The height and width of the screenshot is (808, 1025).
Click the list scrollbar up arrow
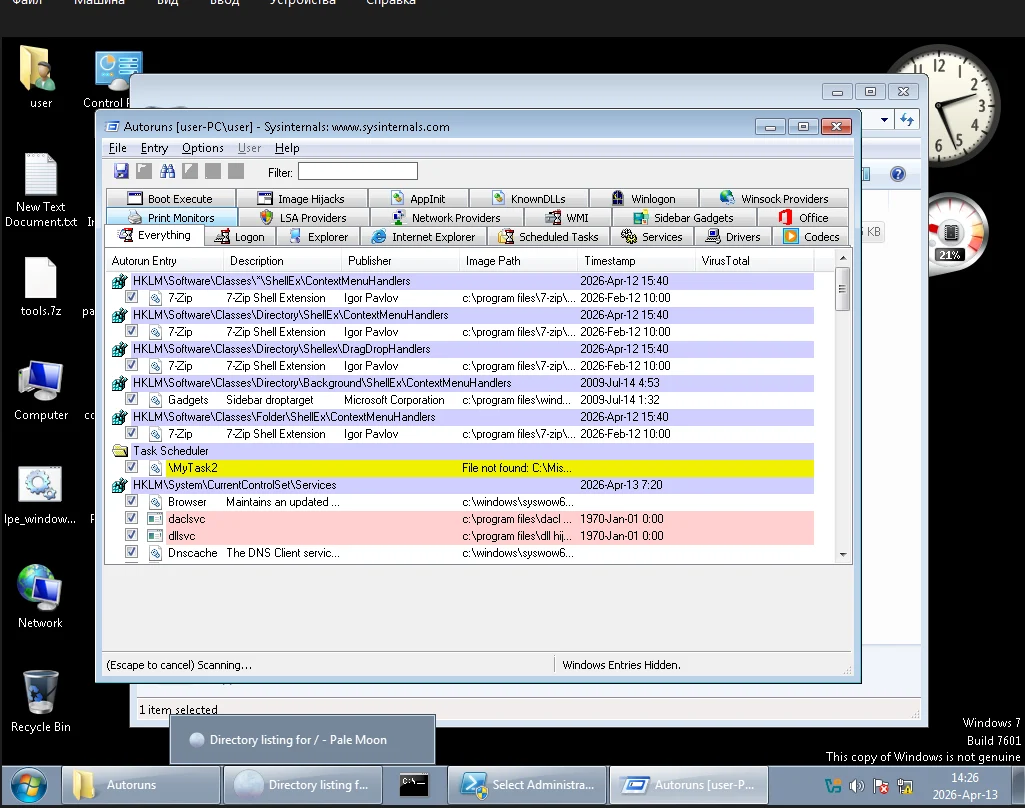point(843,258)
